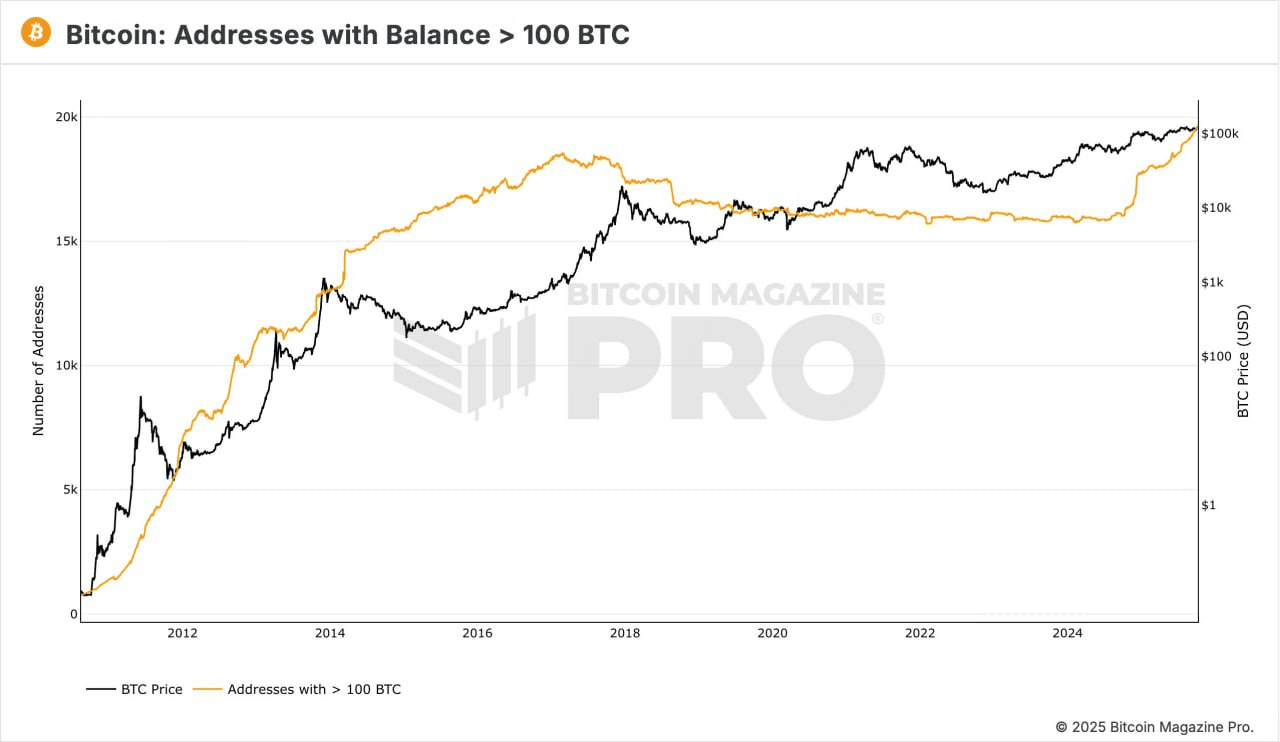Select the 2012 x-axis tick label
This screenshot has width=1280, height=742.
182,633
